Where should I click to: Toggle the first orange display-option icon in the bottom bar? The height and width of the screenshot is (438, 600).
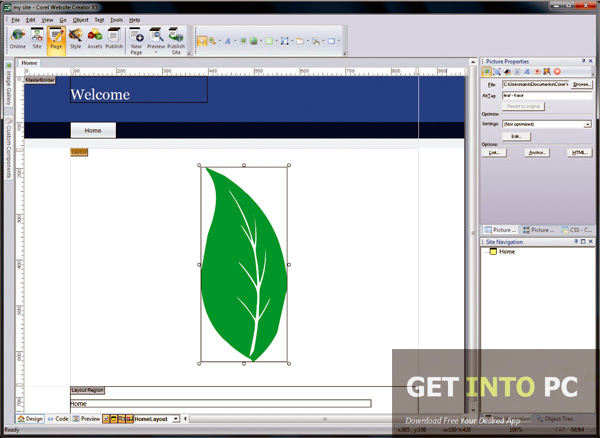pos(106,419)
